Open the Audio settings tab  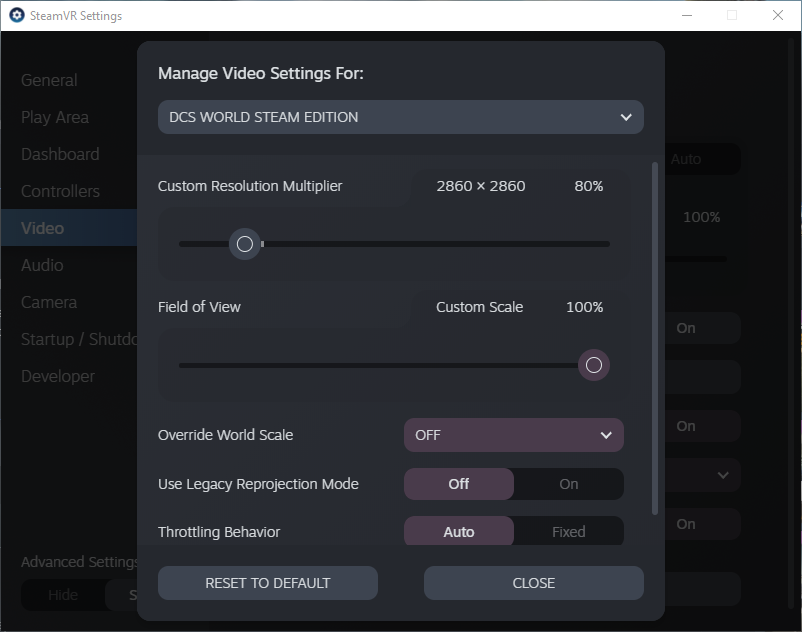click(x=42, y=265)
